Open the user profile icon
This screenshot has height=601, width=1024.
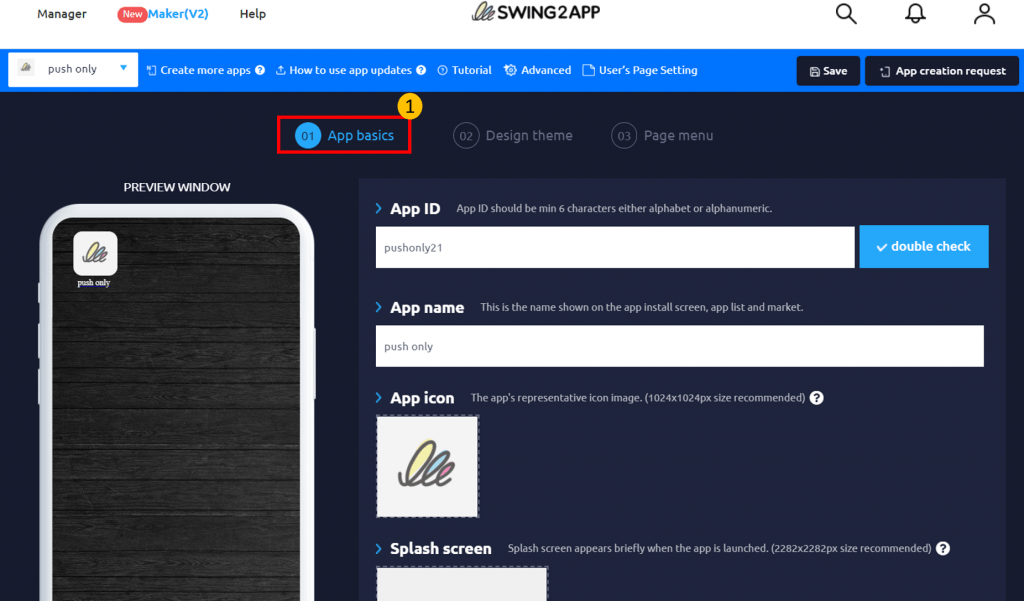[984, 14]
